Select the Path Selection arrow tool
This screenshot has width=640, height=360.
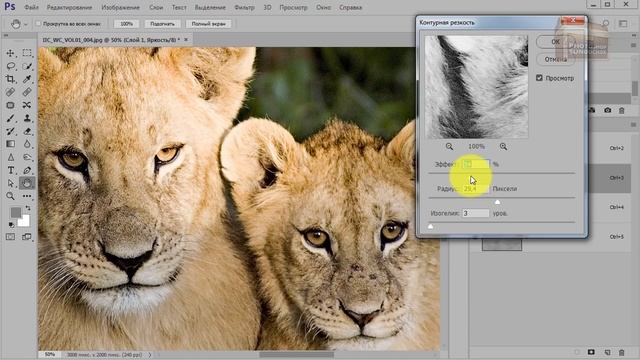pyautogui.click(x=11, y=183)
